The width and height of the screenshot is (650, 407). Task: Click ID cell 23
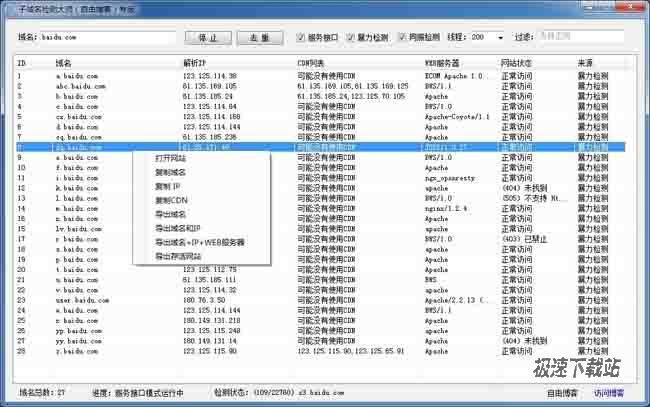point(21,300)
